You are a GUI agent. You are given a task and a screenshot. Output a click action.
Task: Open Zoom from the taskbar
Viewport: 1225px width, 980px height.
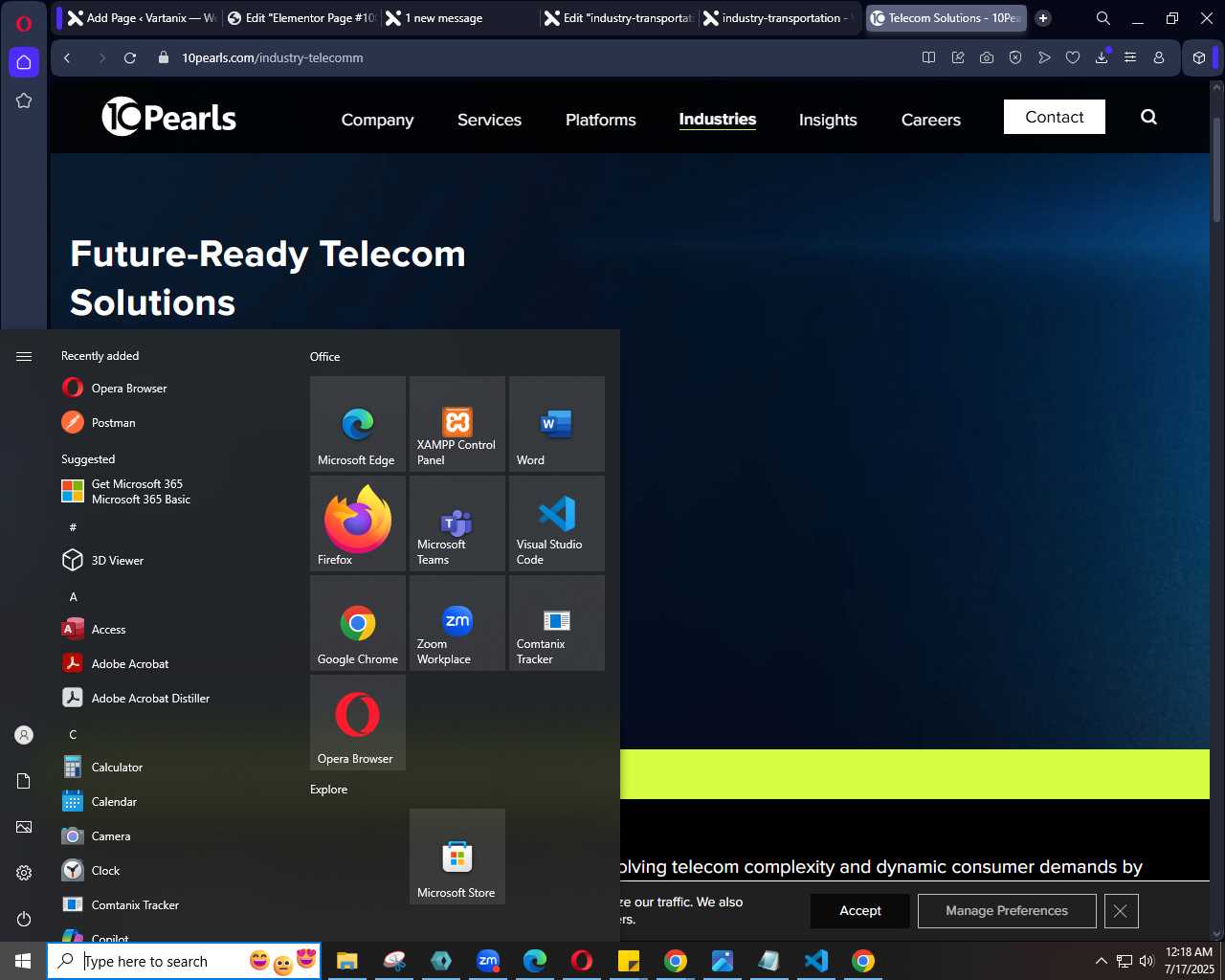[488, 961]
